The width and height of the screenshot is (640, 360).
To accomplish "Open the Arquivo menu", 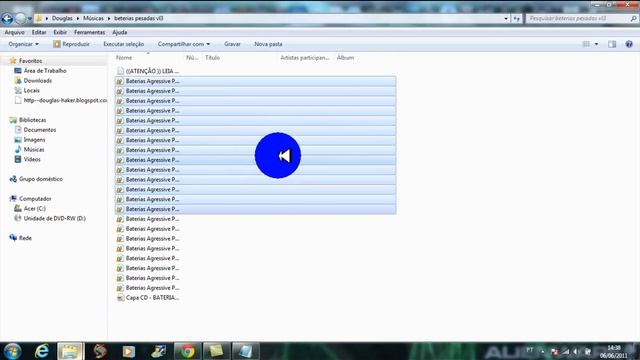I will (x=14, y=32).
